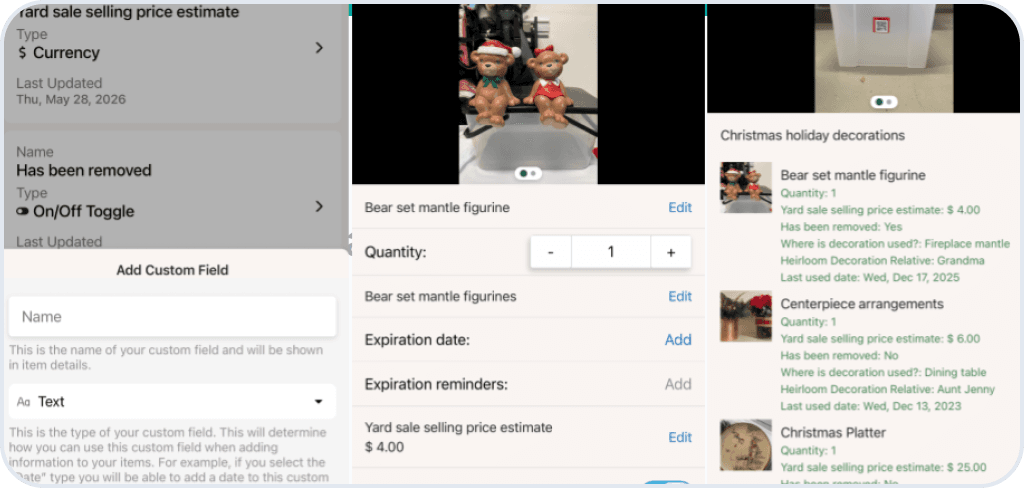Open the Centerpiece arrangements thumbnail
Screen dimensions: 1024x488
(x=746, y=316)
